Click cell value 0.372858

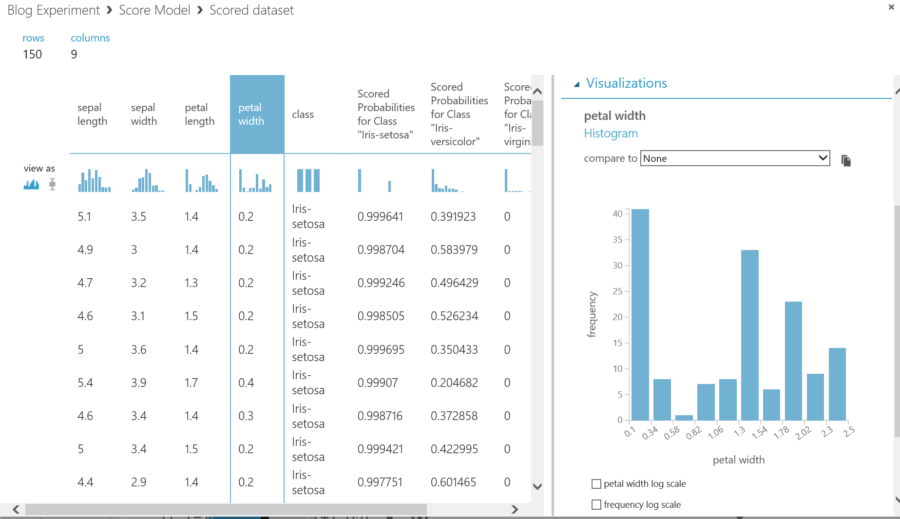(454, 416)
